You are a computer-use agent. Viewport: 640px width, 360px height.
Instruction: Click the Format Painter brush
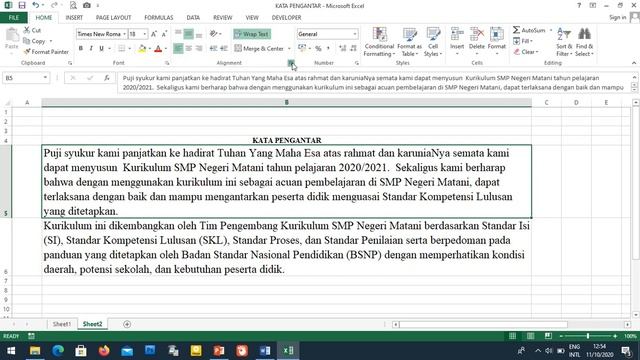click(x=27, y=52)
